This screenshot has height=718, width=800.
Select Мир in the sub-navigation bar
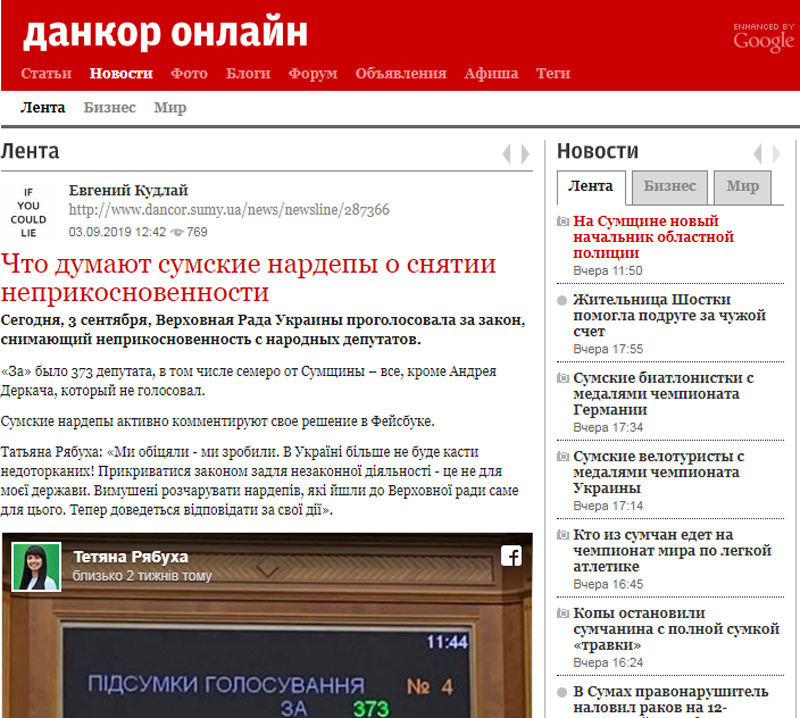pyautogui.click(x=170, y=108)
